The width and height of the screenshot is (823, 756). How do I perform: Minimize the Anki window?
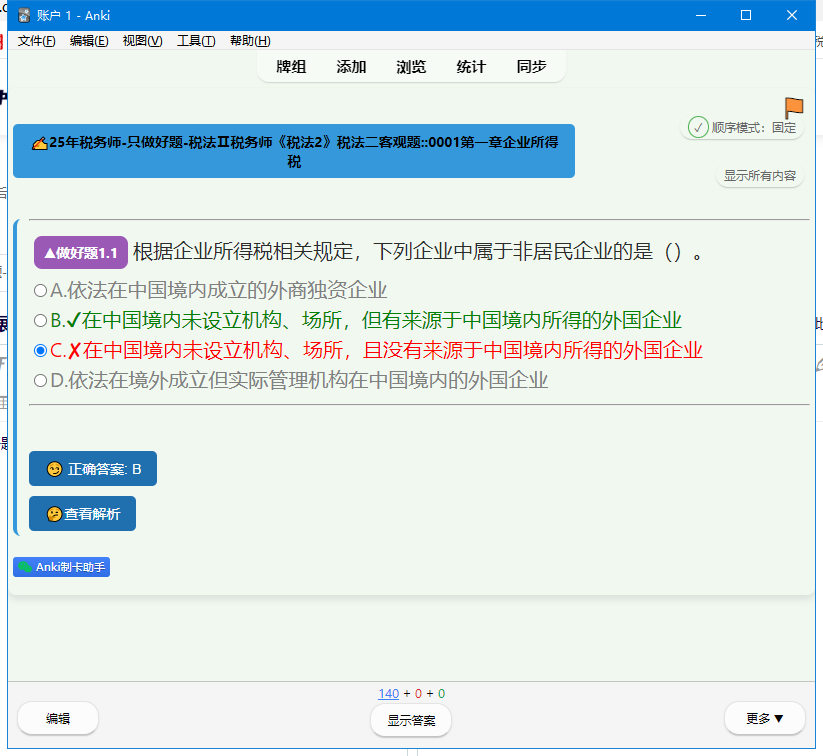(701, 15)
